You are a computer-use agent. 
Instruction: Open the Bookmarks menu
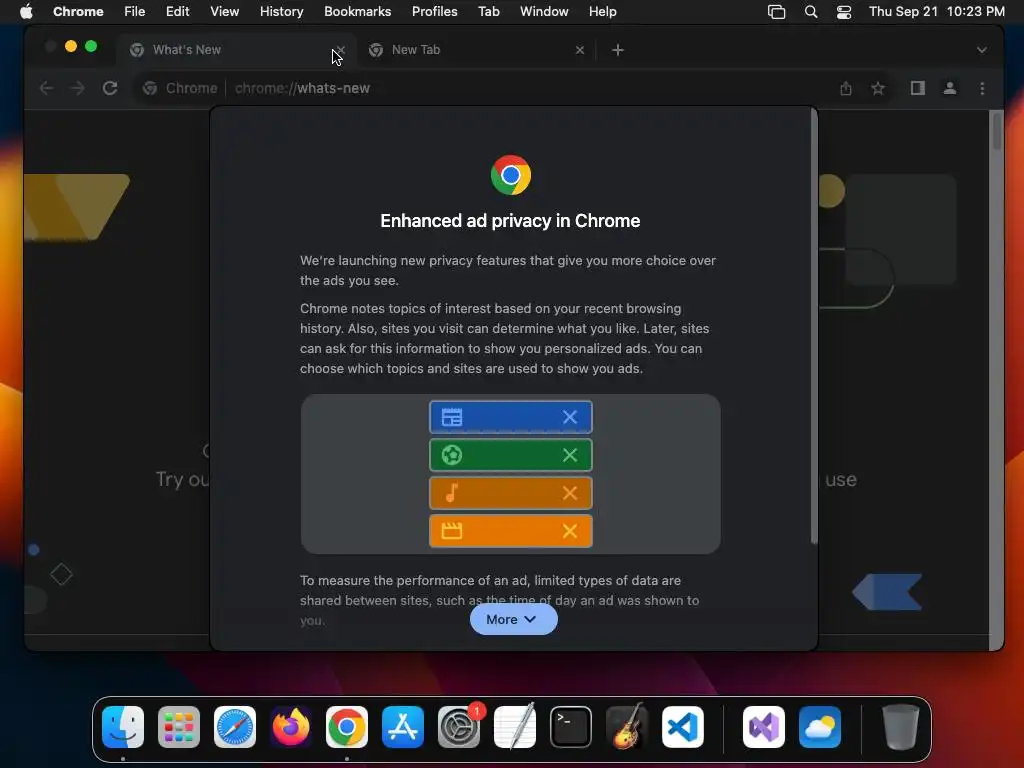(358, 12)
